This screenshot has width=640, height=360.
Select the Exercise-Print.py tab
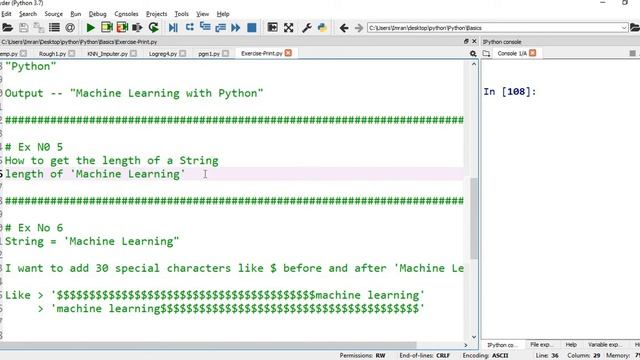pos(262,53)
